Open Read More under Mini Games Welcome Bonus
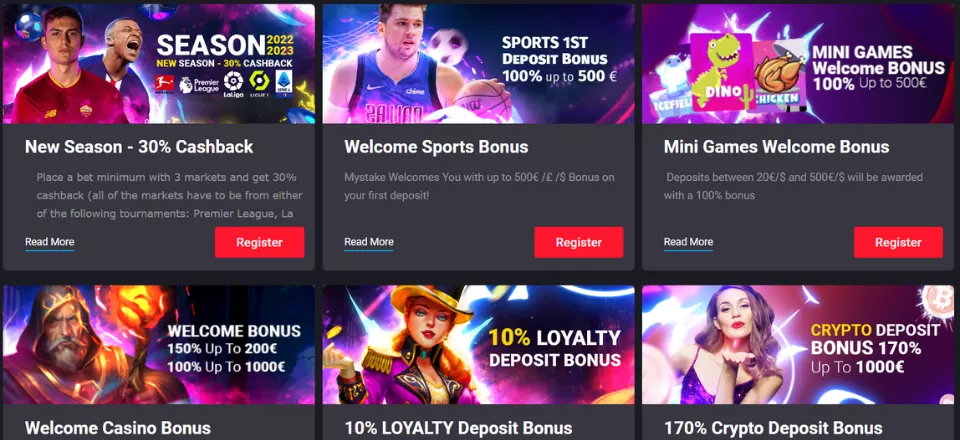Image resolution: width=960 pixels, height=440 pixels. tap(688, 242)
